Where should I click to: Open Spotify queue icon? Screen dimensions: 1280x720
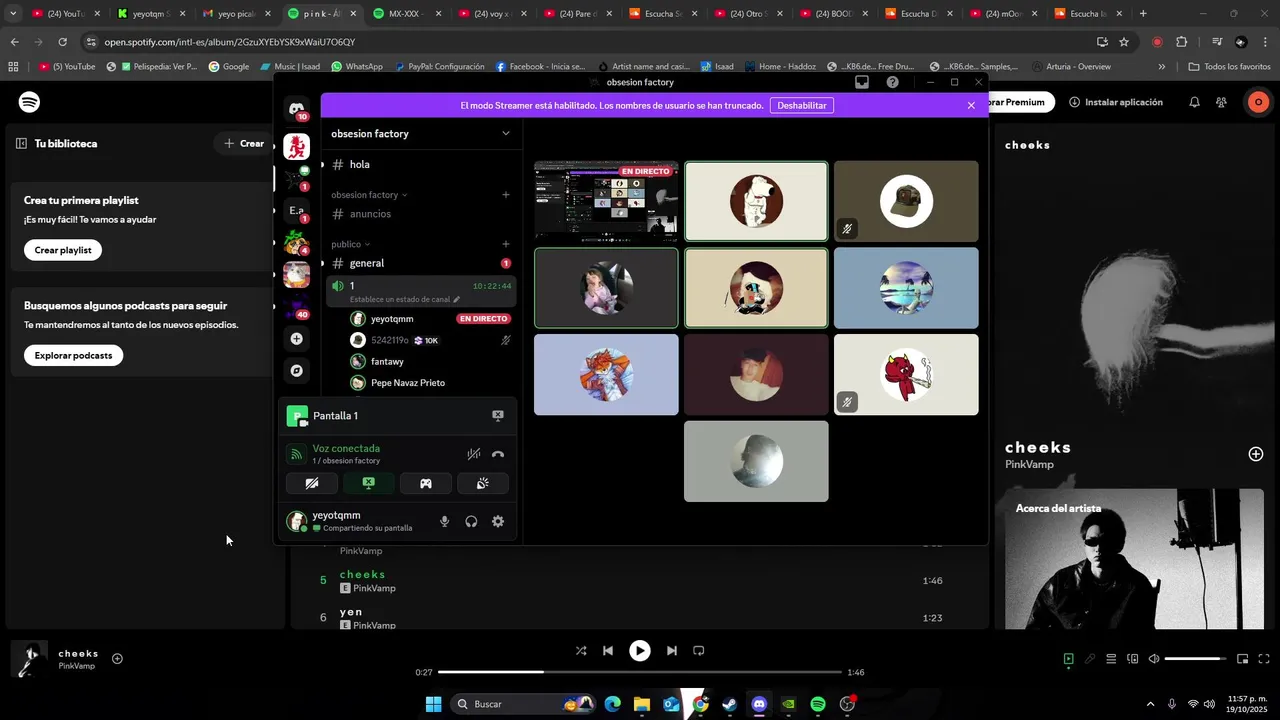(1111, 659)
